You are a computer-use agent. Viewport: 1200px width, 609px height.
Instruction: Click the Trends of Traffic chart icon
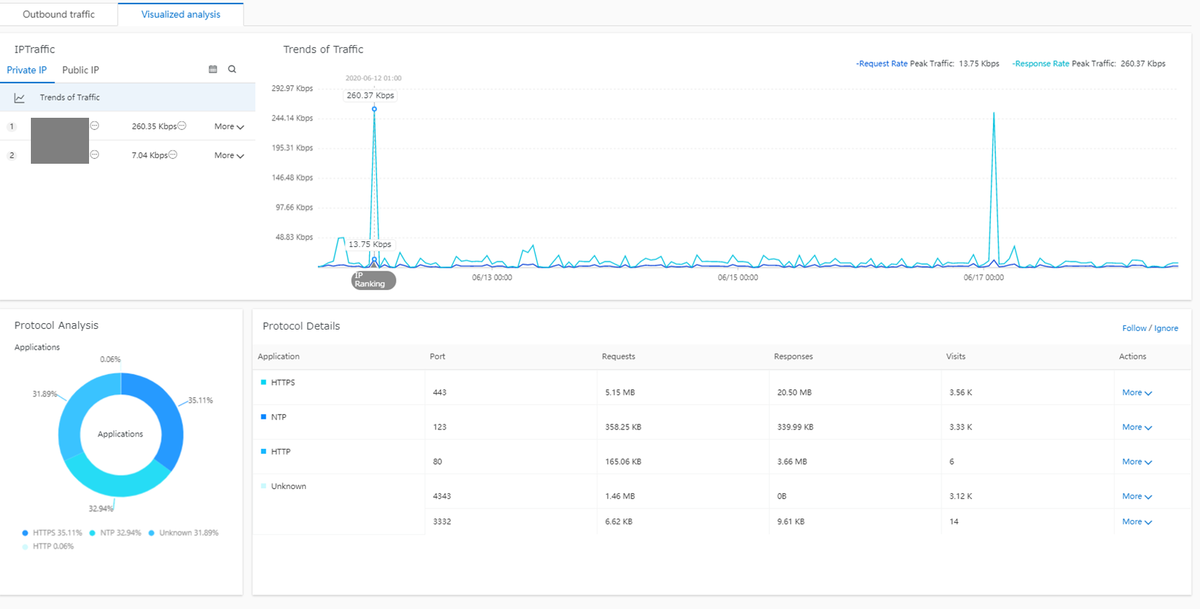[x=19, y=98]
